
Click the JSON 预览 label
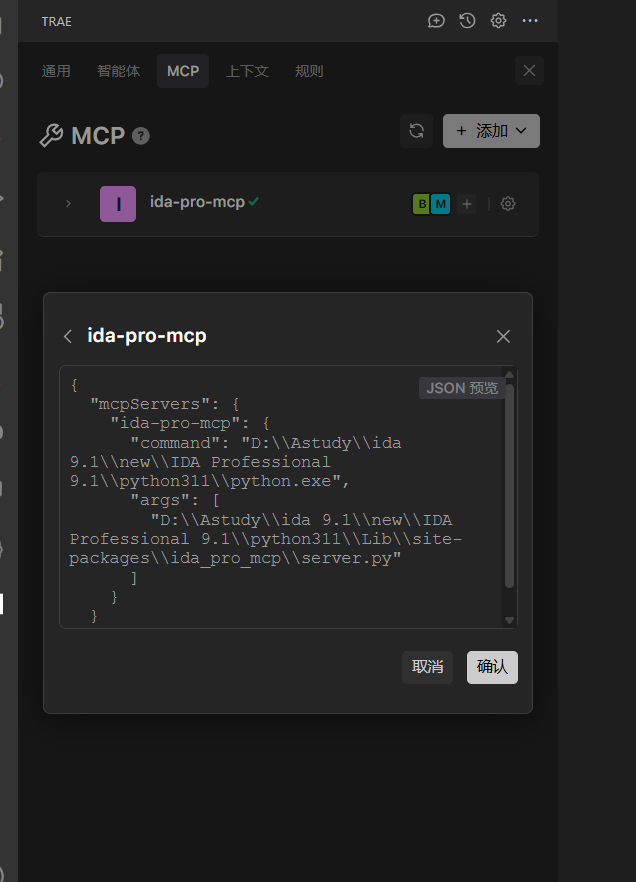pyautogui.click(x=462, y=388)
